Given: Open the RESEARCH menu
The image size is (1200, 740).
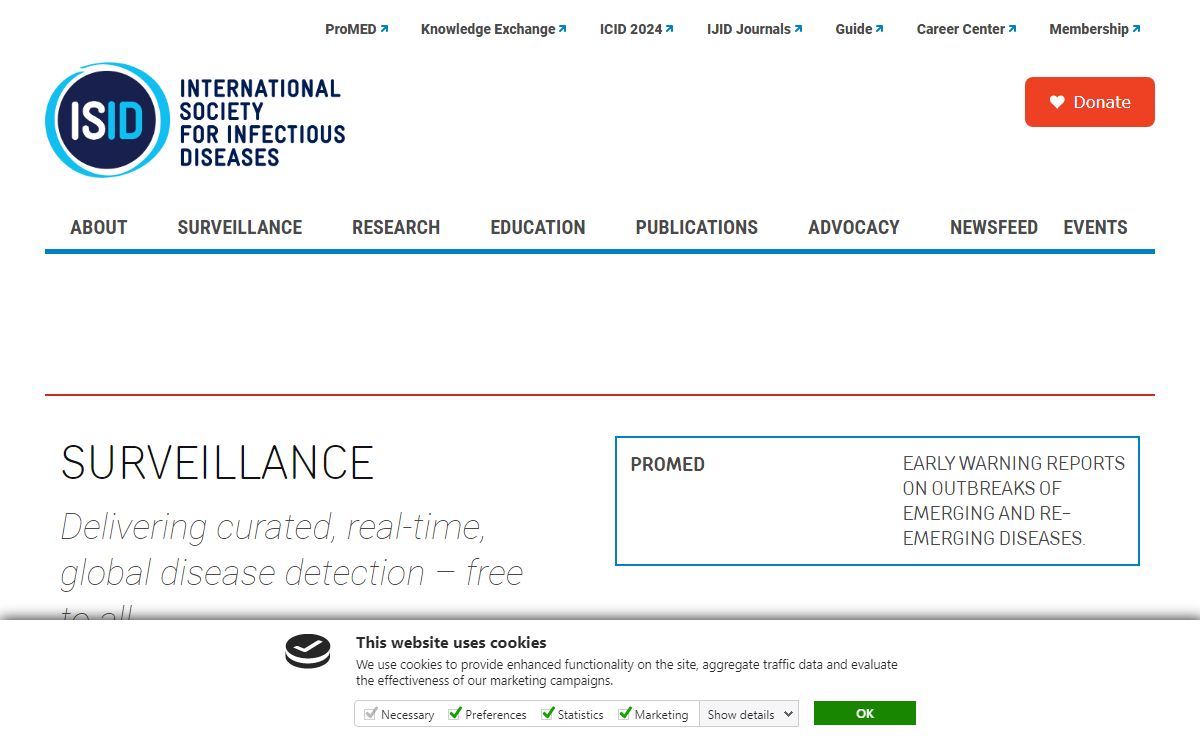Looking at the screenshot, I should click(x=396, y=227).
